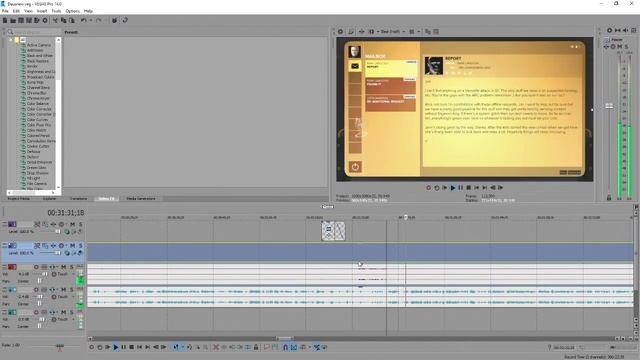640x360 pixels.
Task: Select the Envelope edit tool in timeline toolbar
Action: (189, 347)
